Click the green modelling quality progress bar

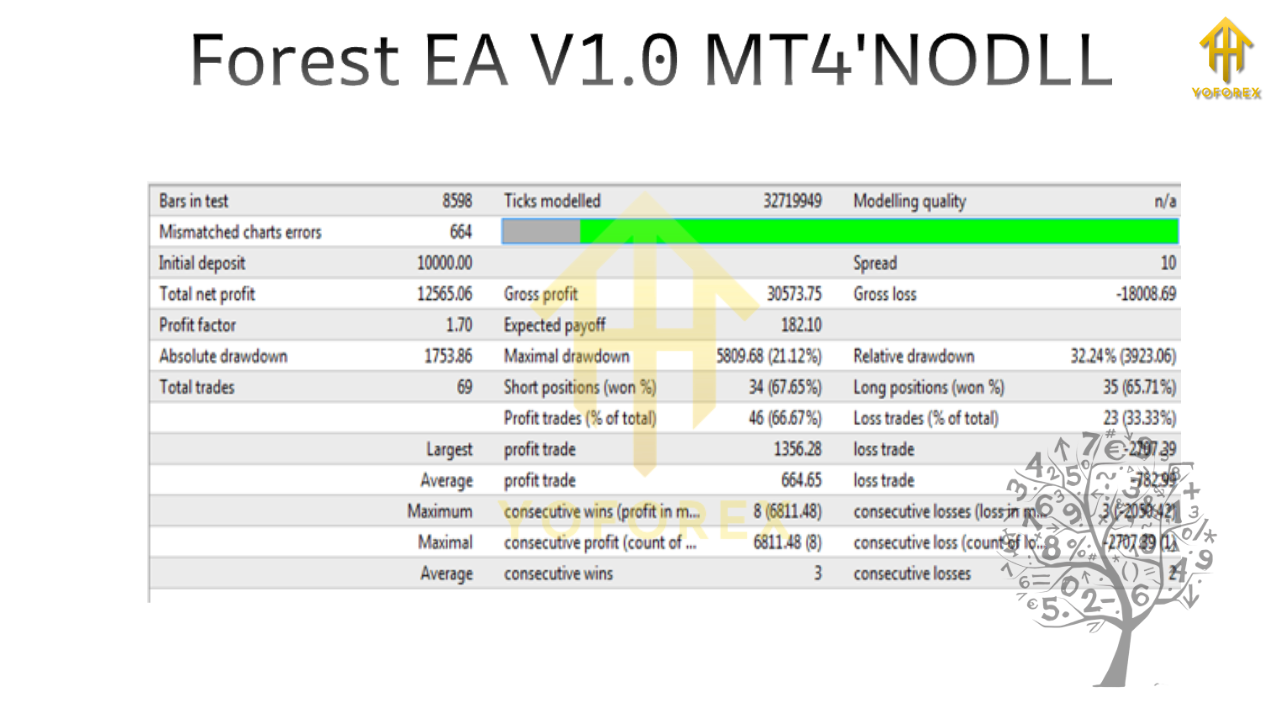pyautogui.click(x=880, y=231)
